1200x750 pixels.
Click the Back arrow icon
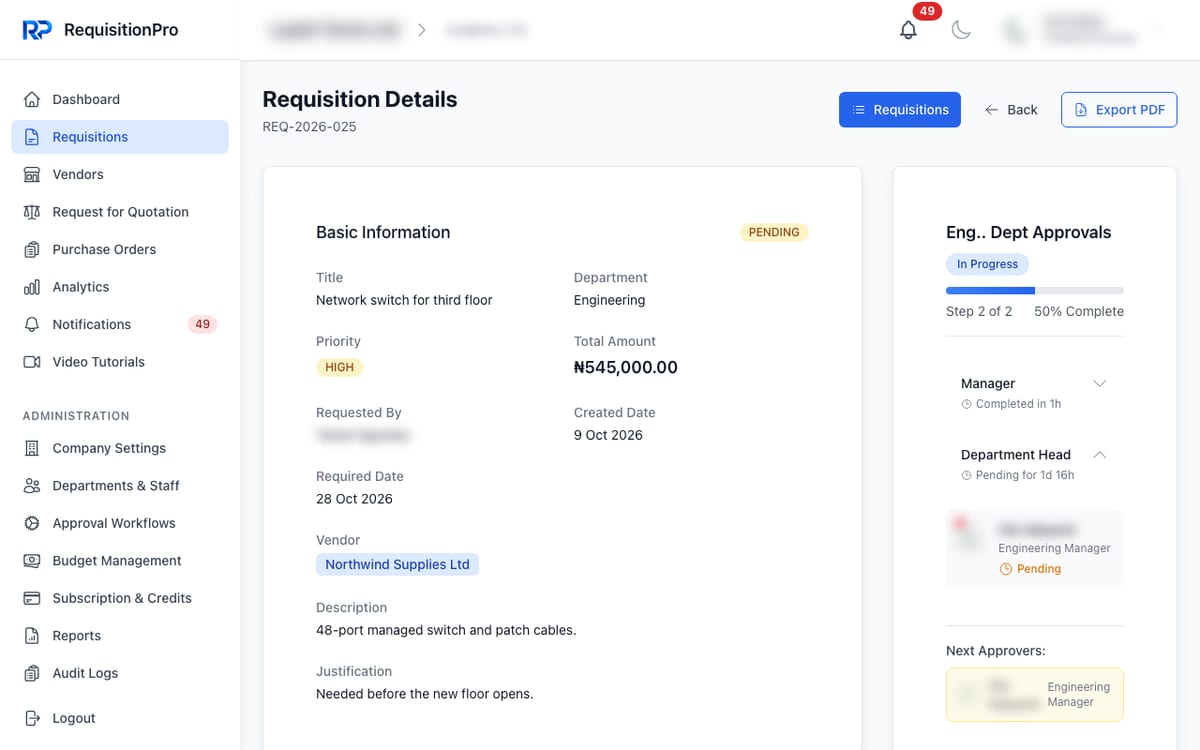coord(991,110)
